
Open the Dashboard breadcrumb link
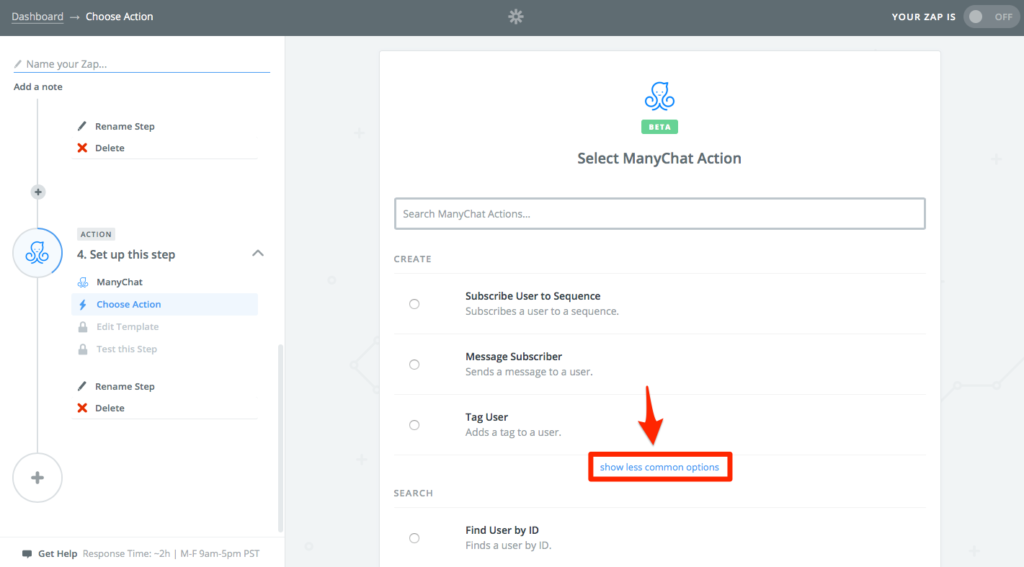pos(37,16)
